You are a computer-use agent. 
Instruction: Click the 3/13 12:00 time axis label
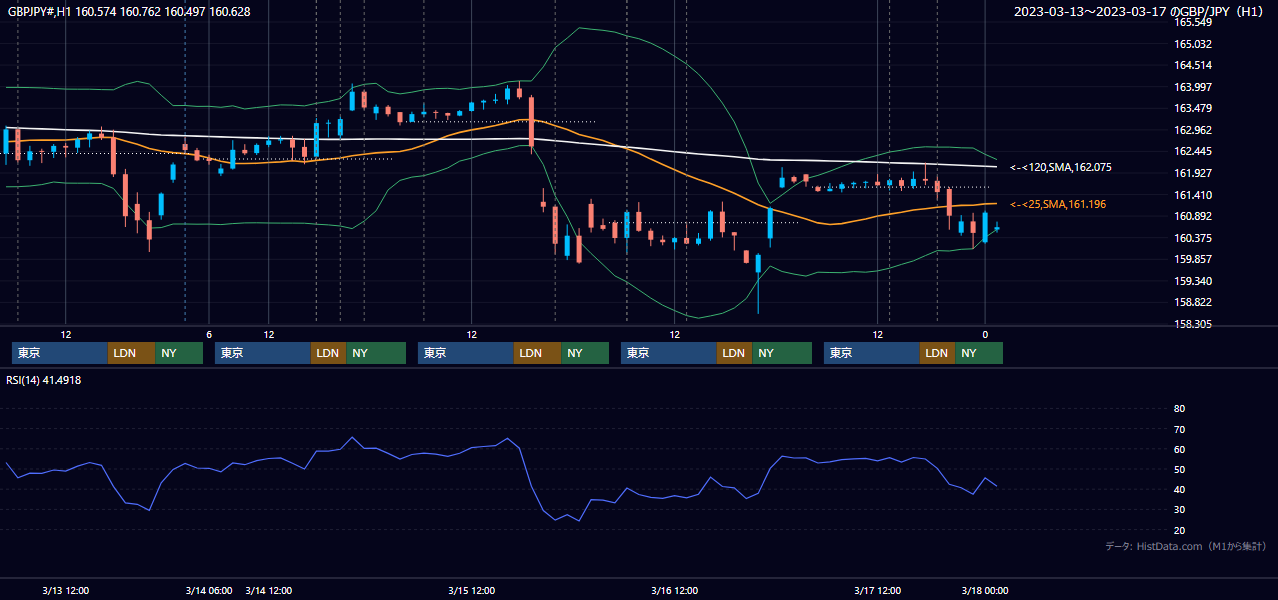[x=66, y=591]
